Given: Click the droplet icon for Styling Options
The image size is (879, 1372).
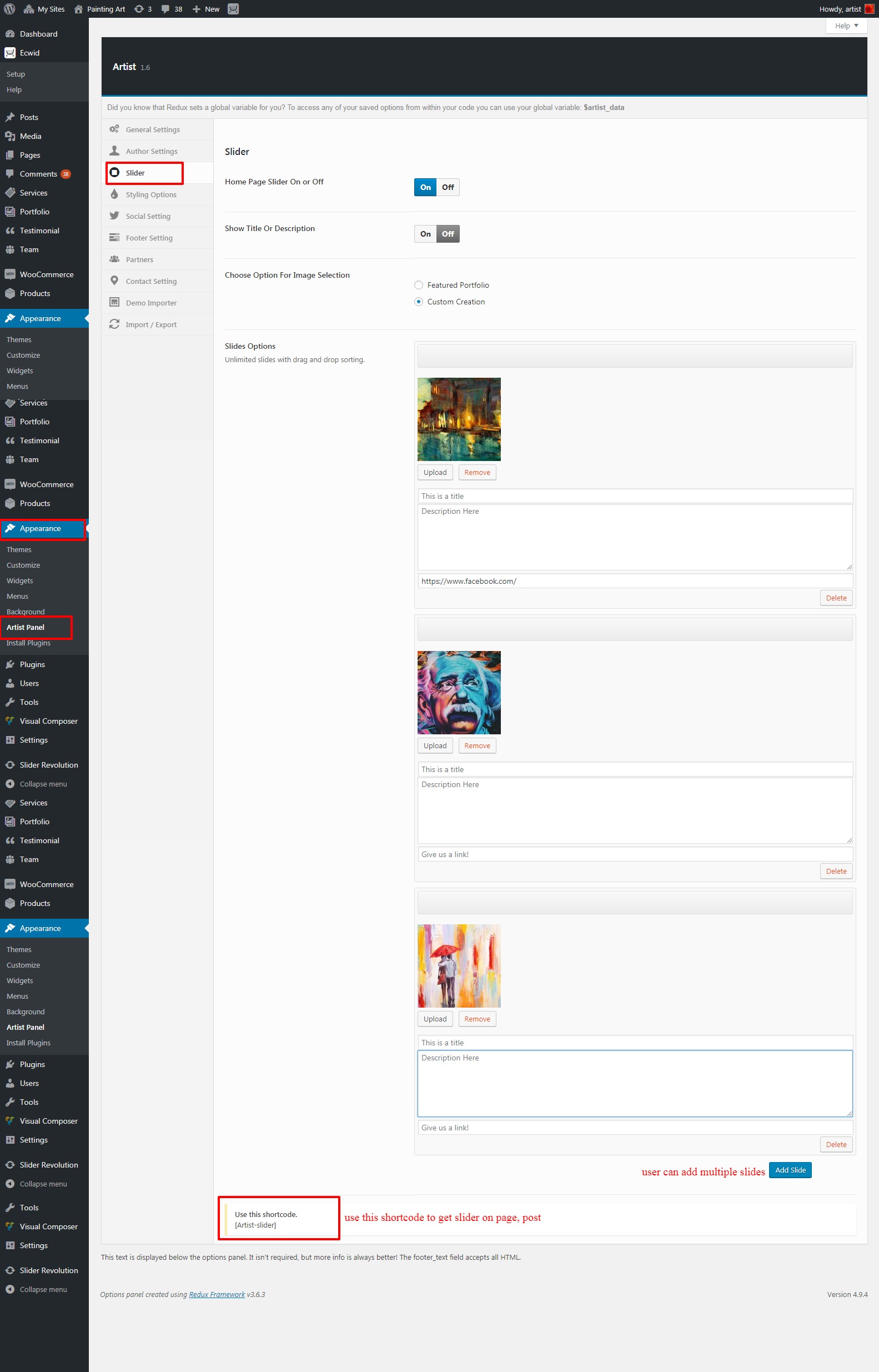Looking at the screenshot, I should point(114,194).
